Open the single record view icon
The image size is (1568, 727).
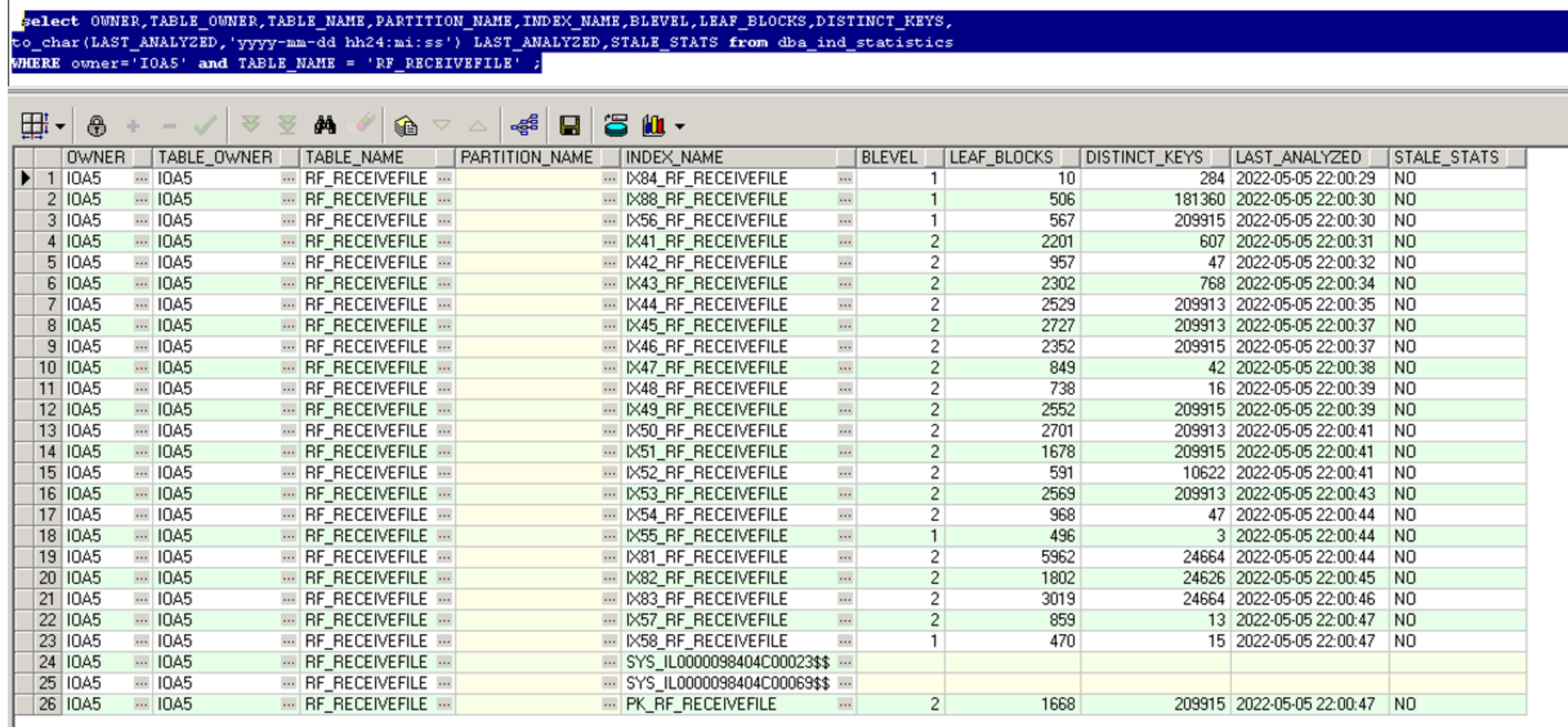point(524,125)
